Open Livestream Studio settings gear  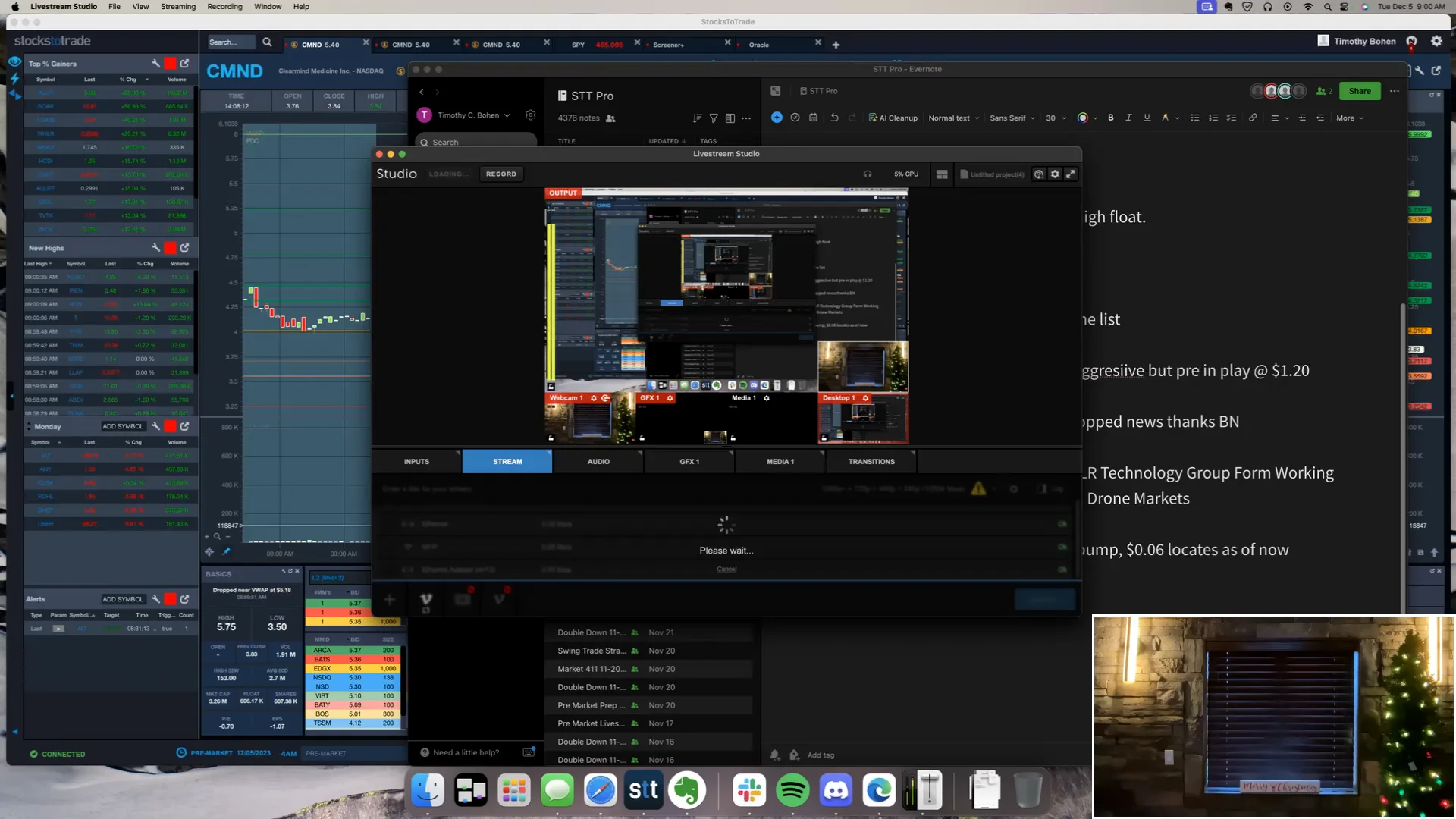[1055, 174]
